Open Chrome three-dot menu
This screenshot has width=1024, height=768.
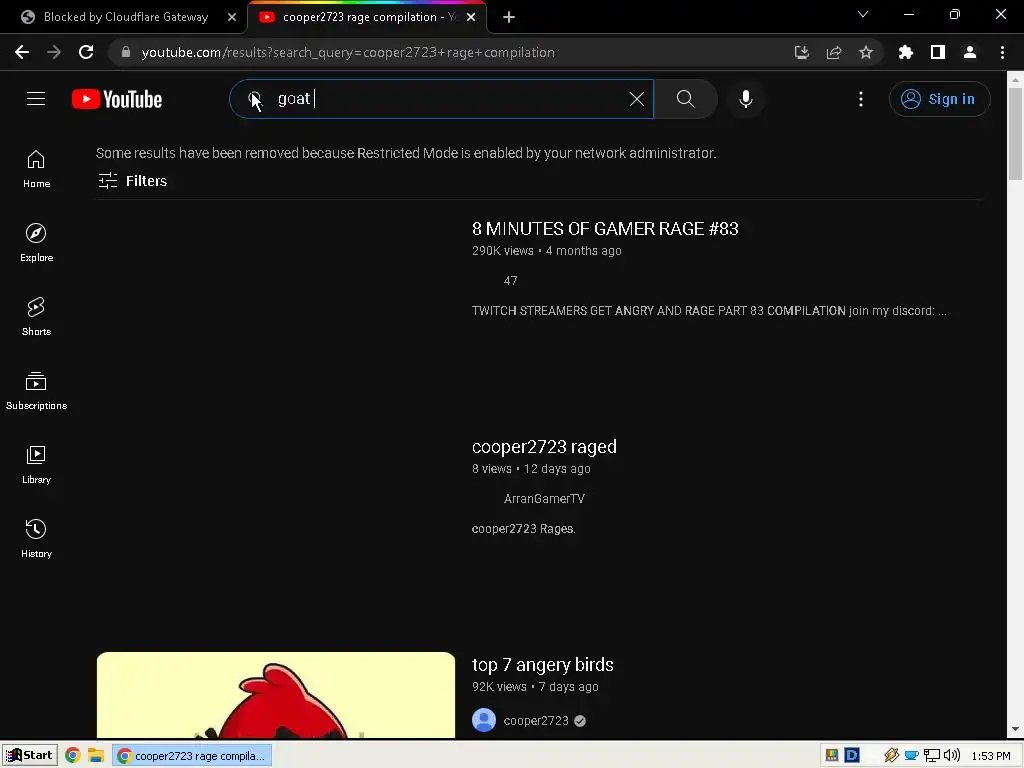coord(1002,52)
